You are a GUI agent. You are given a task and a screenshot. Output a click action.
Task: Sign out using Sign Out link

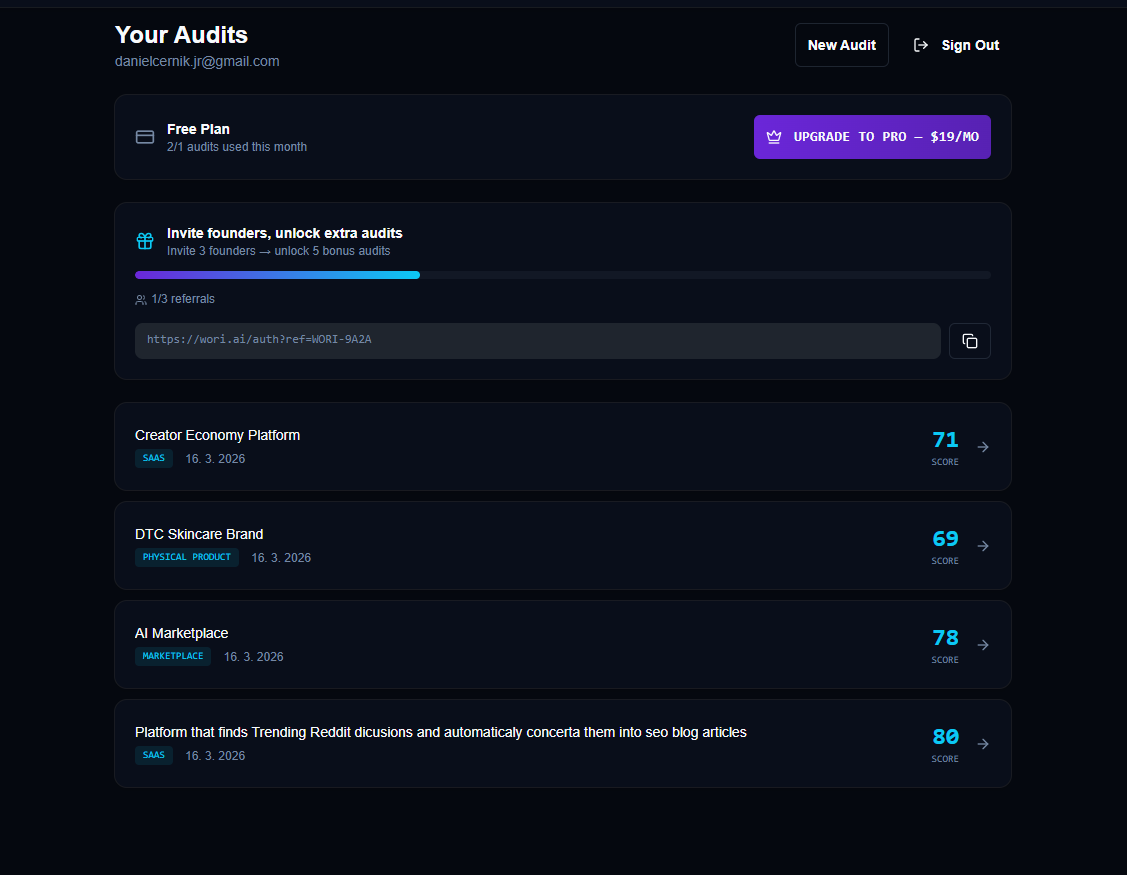(x=956, y=45)
